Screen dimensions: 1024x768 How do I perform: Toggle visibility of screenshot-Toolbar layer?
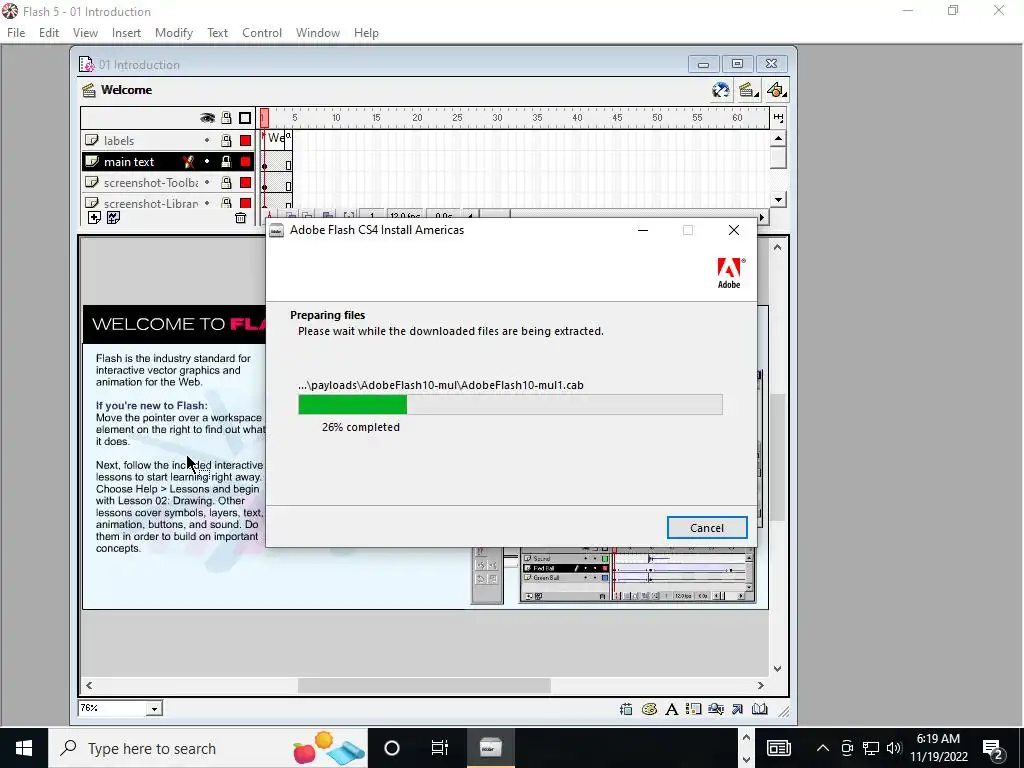tap(207, 182)
